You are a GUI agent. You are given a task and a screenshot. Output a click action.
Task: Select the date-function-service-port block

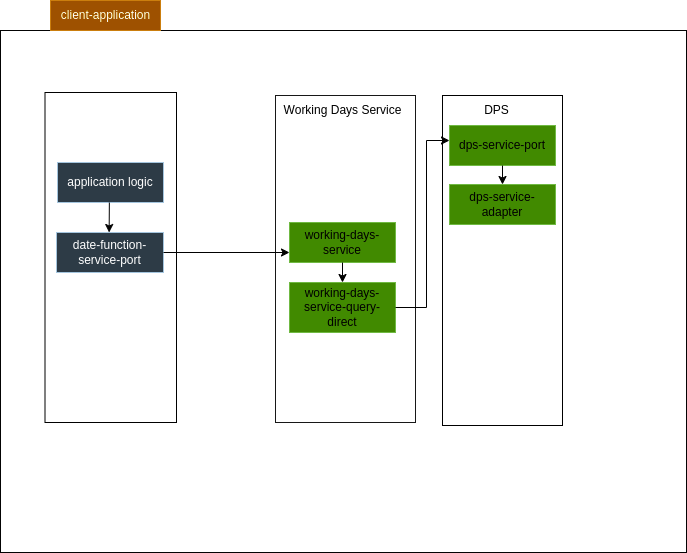[x=110, y=252]
